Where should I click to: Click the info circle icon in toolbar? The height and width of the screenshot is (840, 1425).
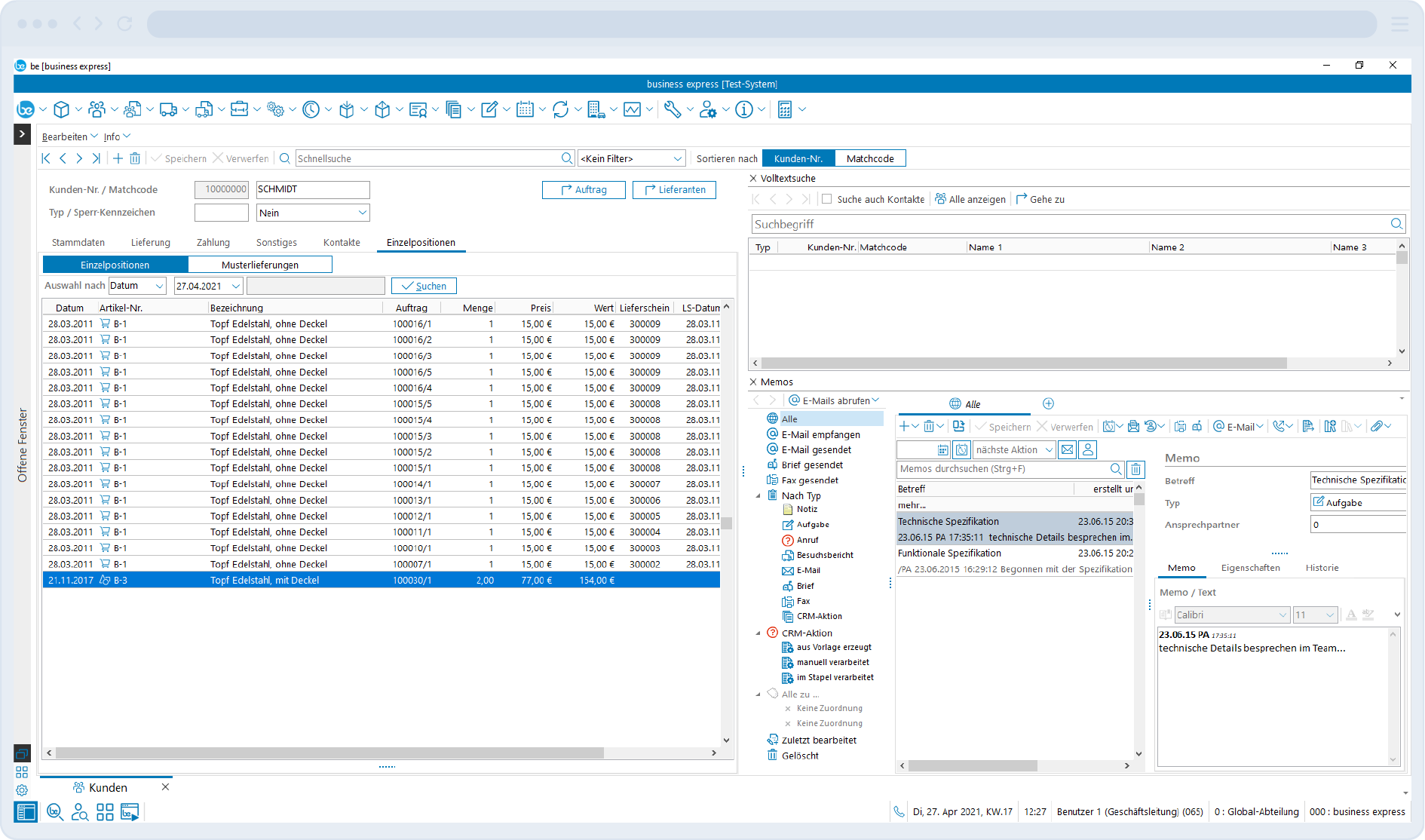[x=743, y=110]
